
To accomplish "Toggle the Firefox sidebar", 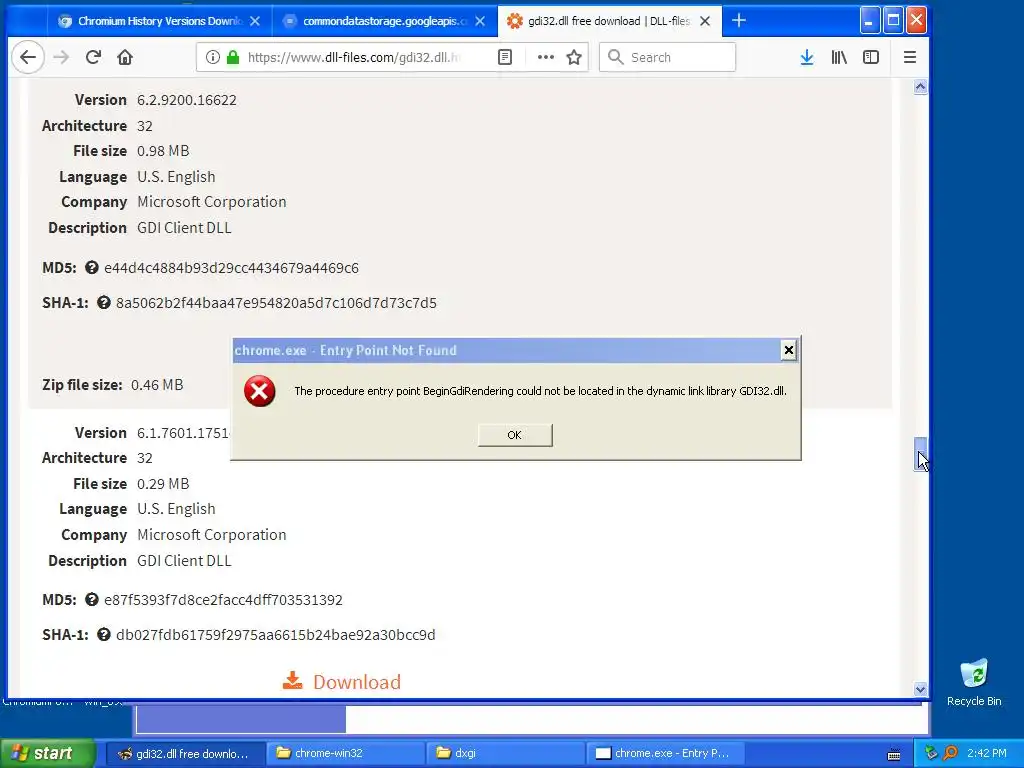I will [x=871, y=57].
